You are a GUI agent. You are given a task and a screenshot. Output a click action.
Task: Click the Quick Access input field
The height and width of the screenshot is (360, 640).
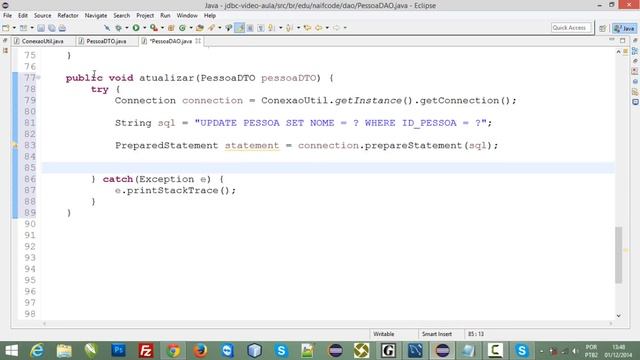(x=571, y=28)
